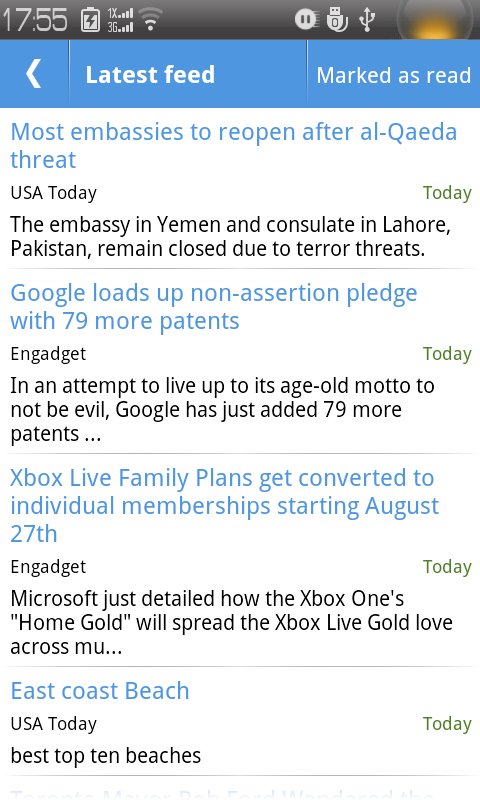The height and width of the screenshot is (800, 480).
Task: Tap the 17:55 clock
Action: pos(35,20)
